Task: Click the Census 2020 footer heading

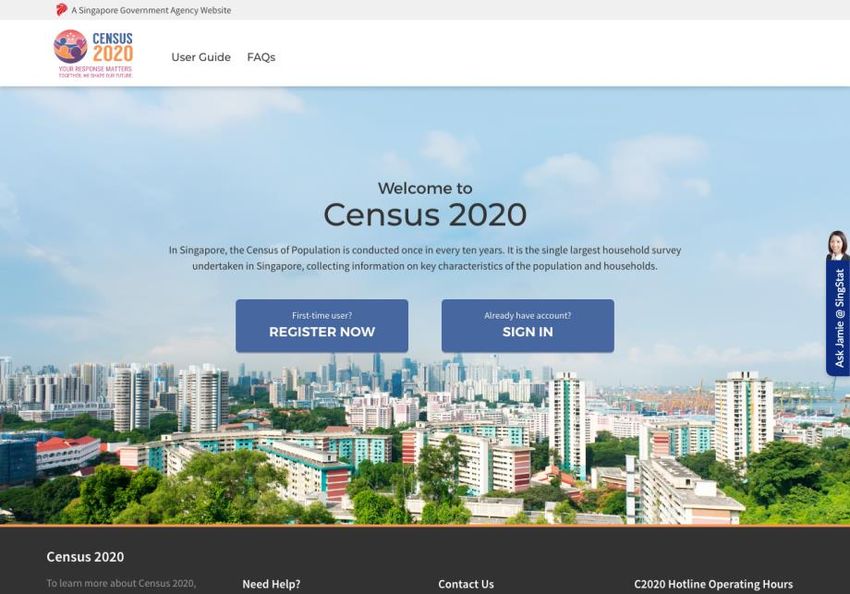Action: pyautogui.click(x=85, y=557)
